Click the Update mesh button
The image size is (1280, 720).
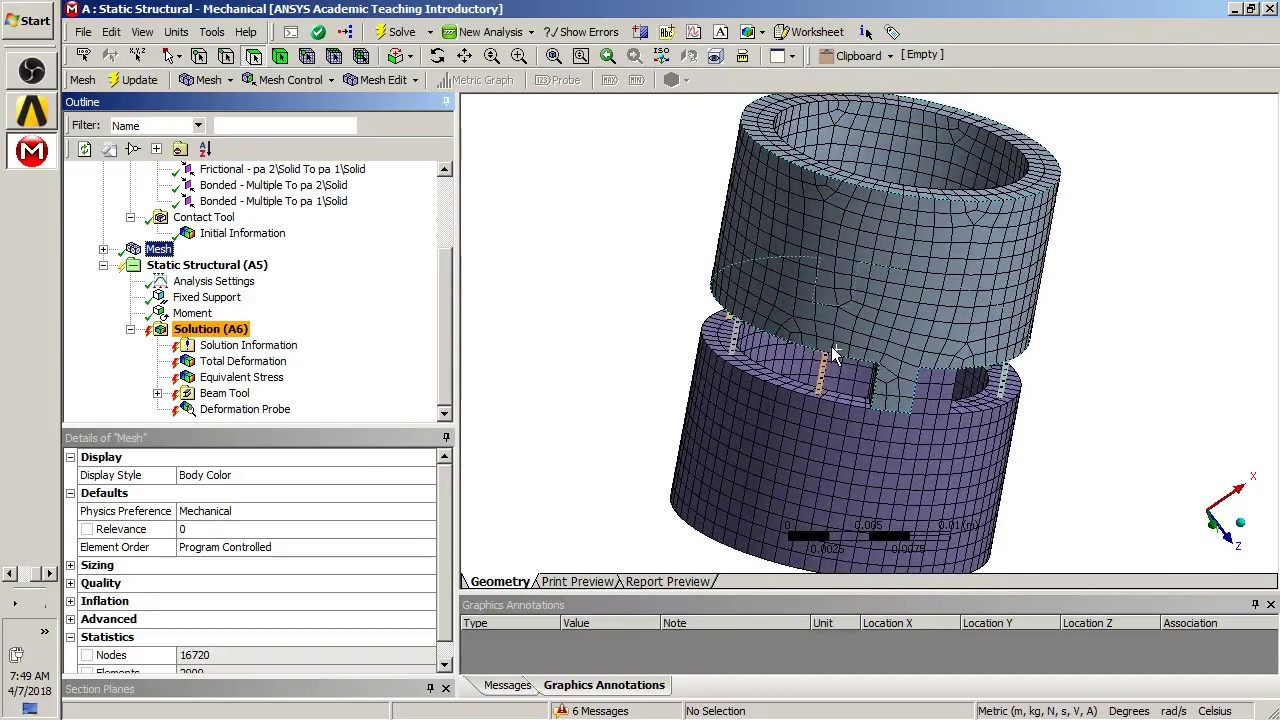[x=132, y=80]
